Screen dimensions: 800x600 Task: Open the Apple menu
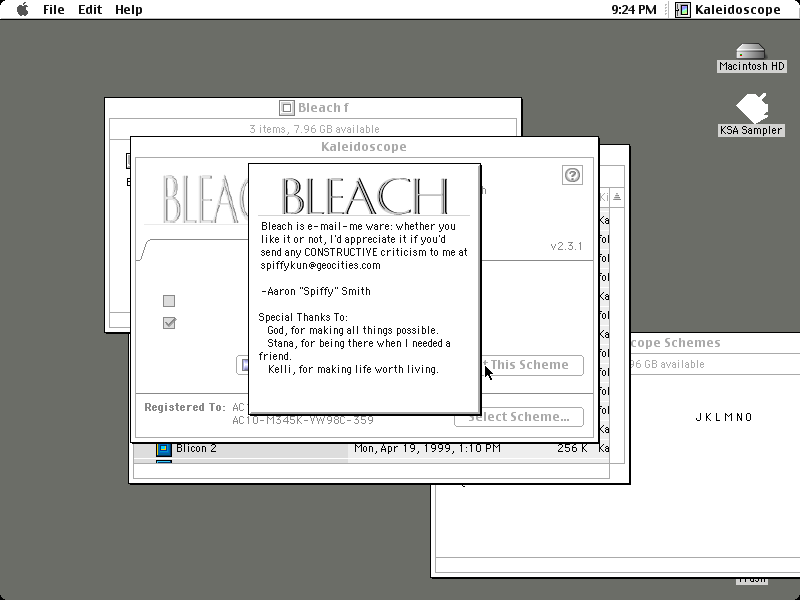pos(22,10)
